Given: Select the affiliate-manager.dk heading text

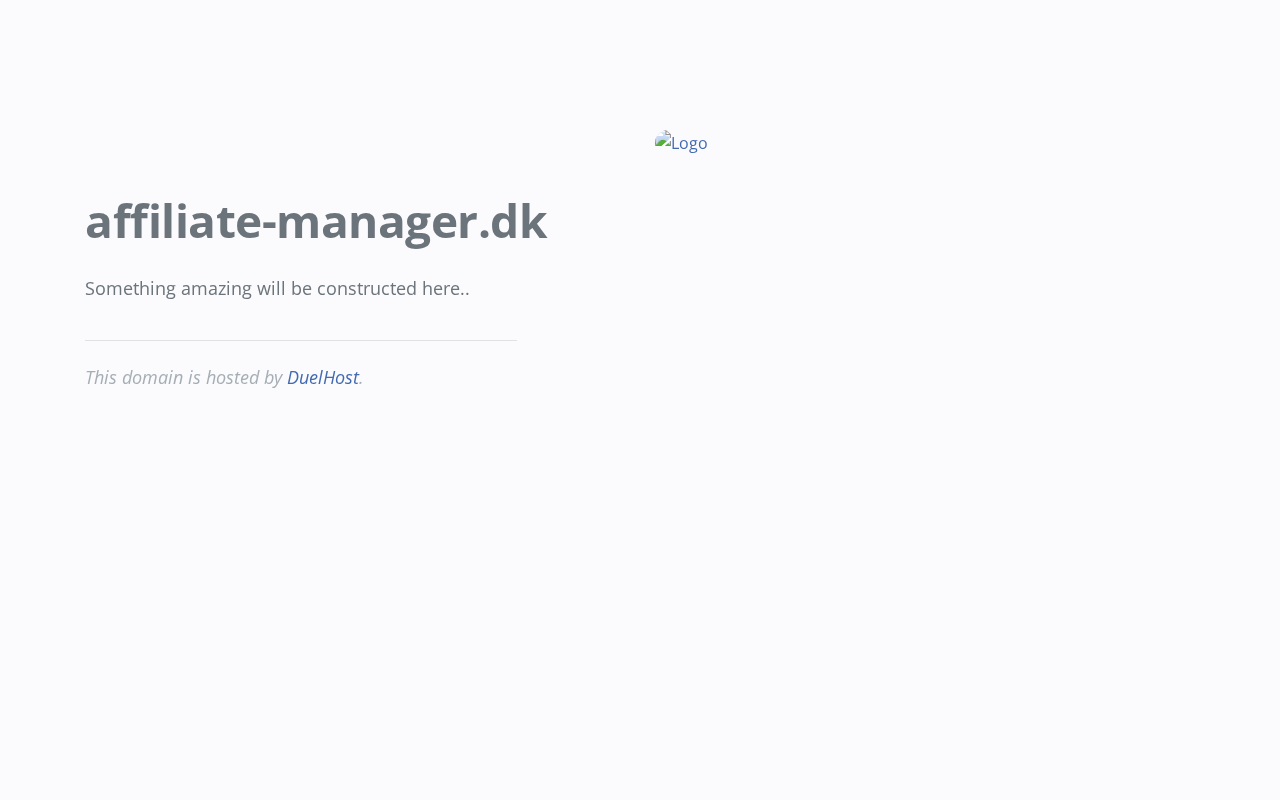Looking at the screenshot, I should point(316,221).
